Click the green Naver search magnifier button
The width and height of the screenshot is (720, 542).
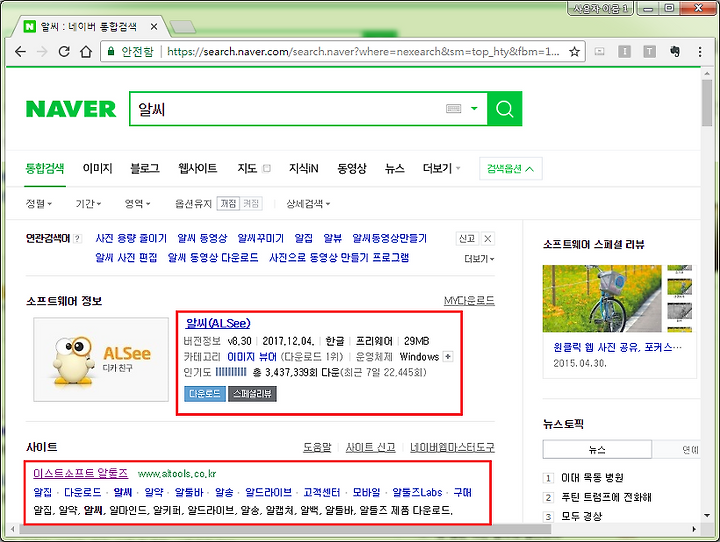click(x=504, y=109)
